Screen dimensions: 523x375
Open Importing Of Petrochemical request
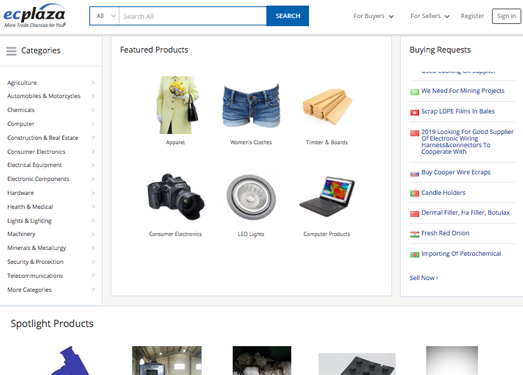pyautogui.click(x=461, y=254)
